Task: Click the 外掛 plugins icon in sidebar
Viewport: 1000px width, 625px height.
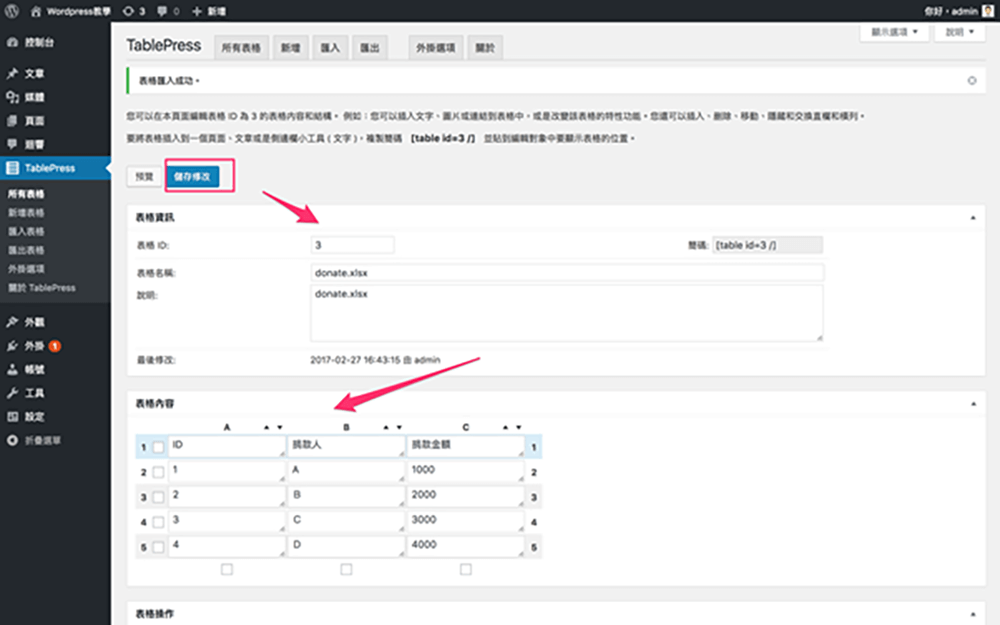Action: coord(12,346)
